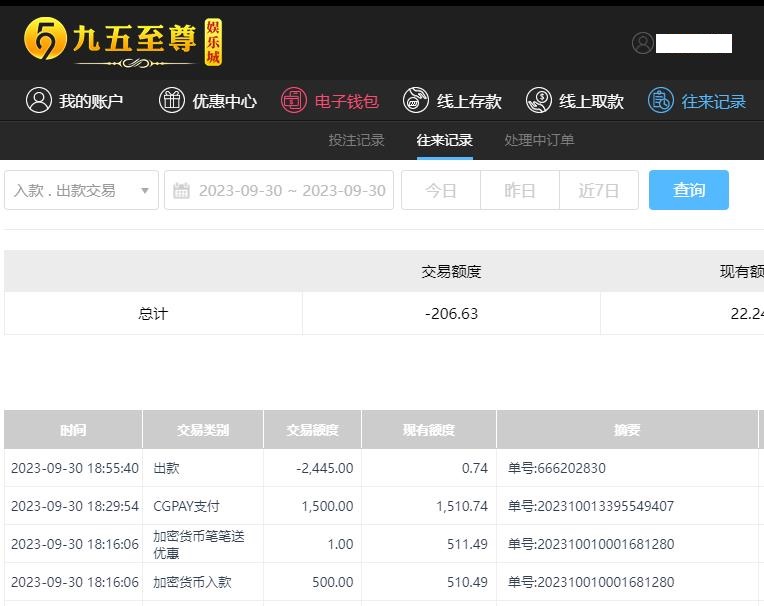Filter records by 近7日
Screen dimensions: 764x606
click(599, 190)
